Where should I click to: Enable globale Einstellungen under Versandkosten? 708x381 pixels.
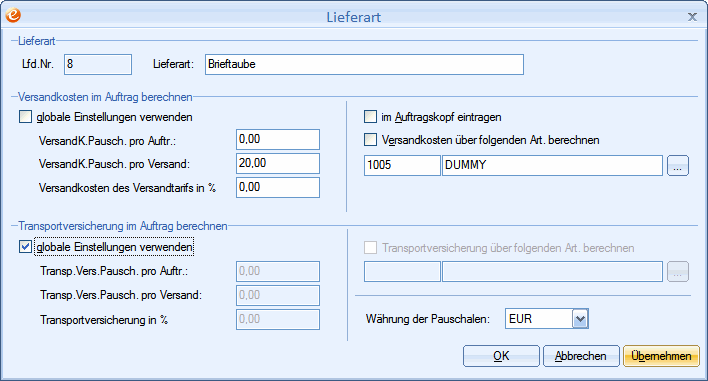25,117
